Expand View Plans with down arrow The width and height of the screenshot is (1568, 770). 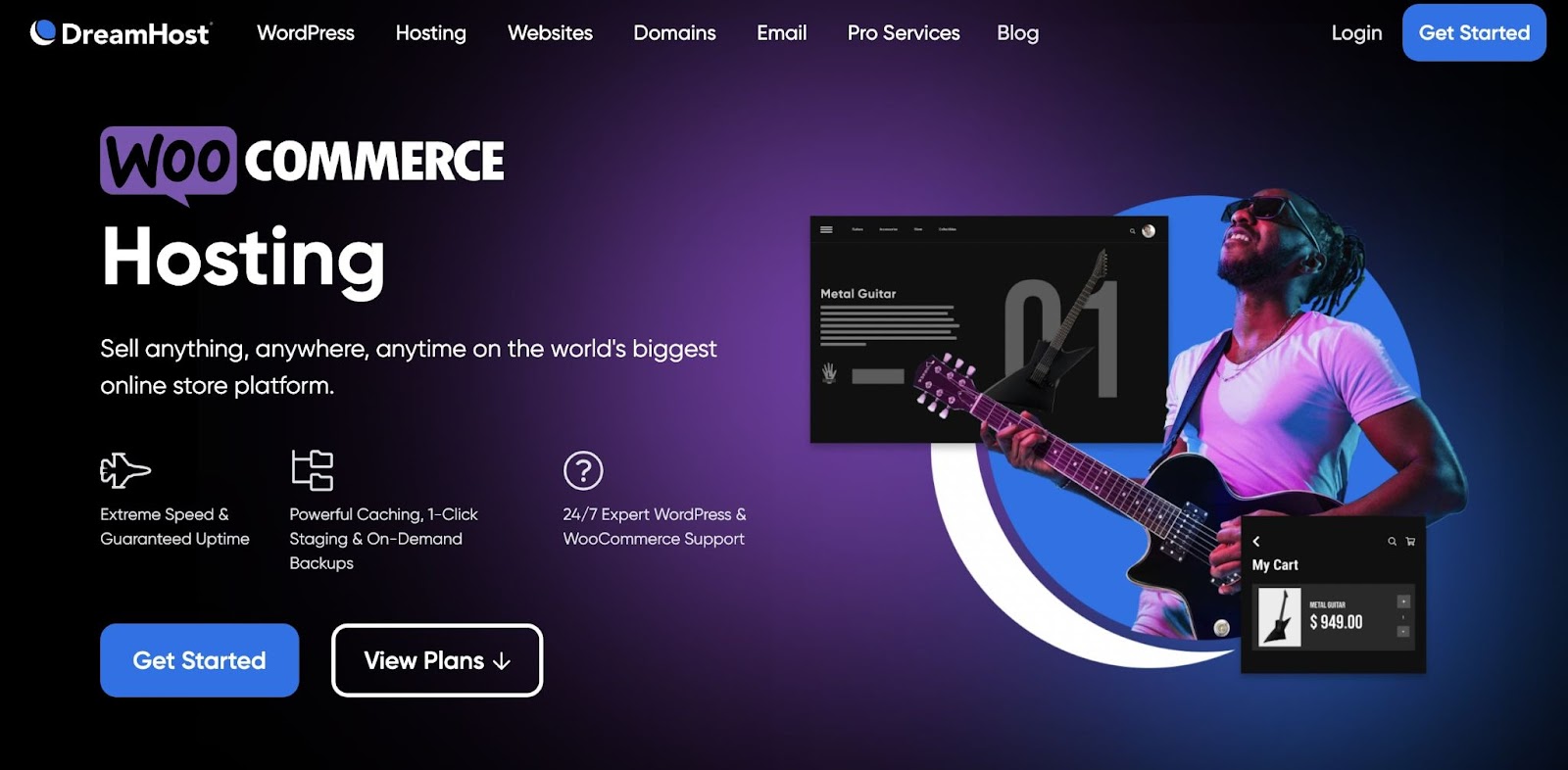coord(437,660)
